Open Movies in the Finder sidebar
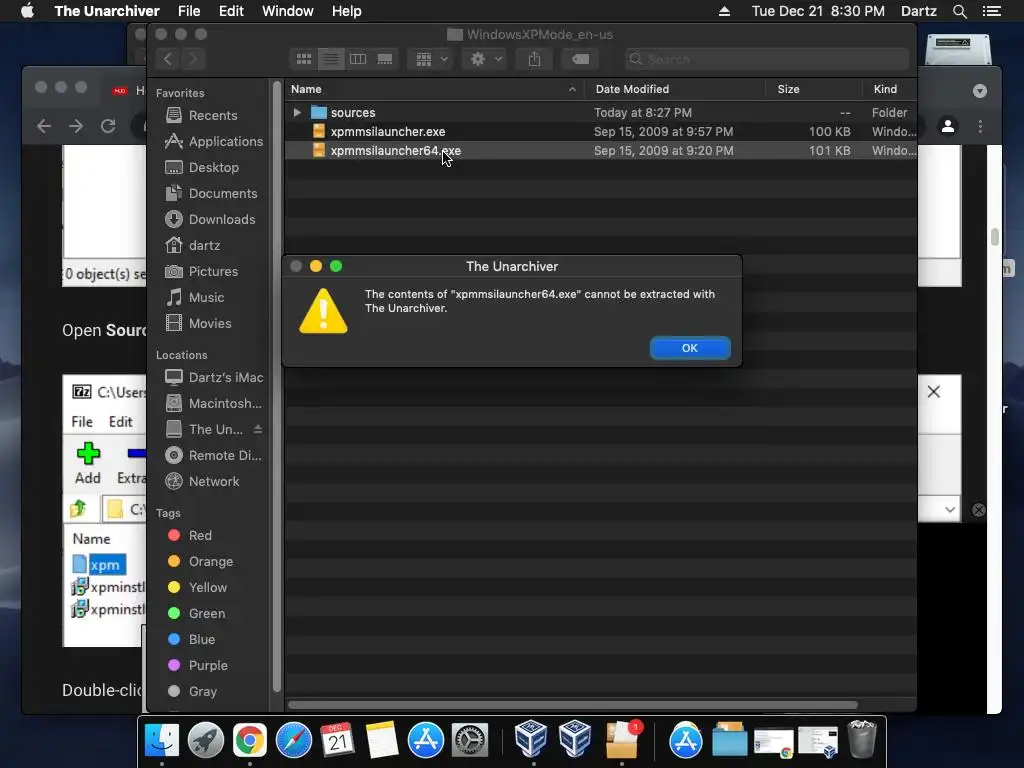Viewport: 1024px width, 768px height. 198,323
